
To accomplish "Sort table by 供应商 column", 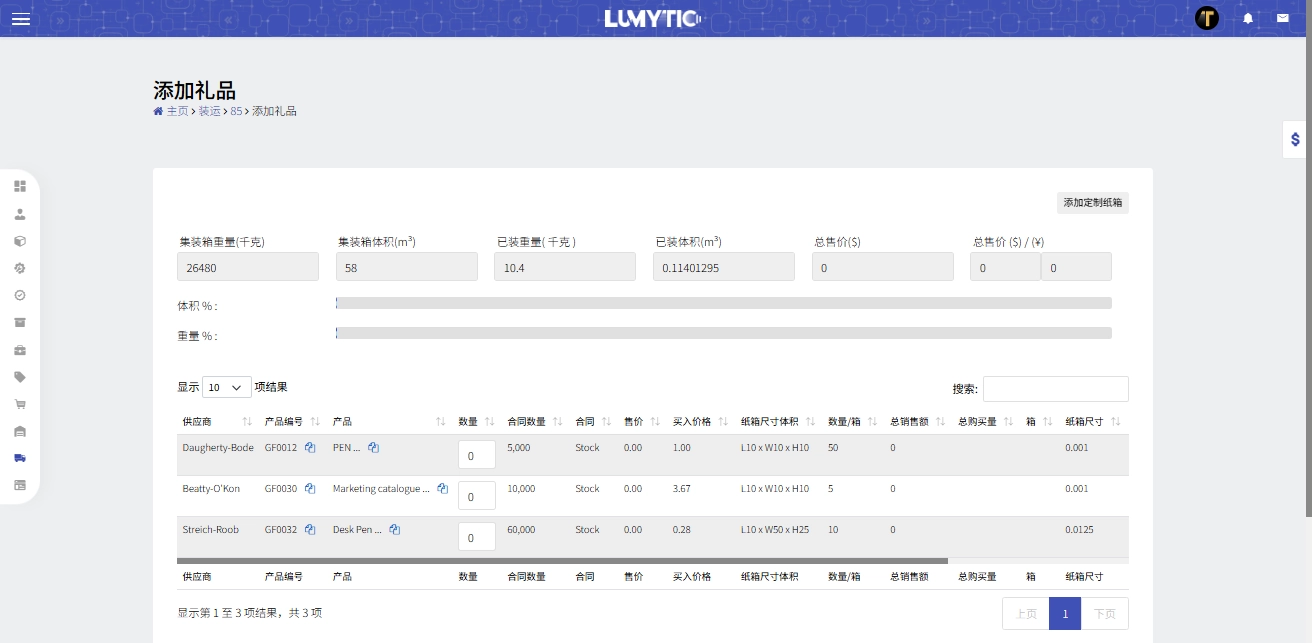I will (x=215, y=422).
